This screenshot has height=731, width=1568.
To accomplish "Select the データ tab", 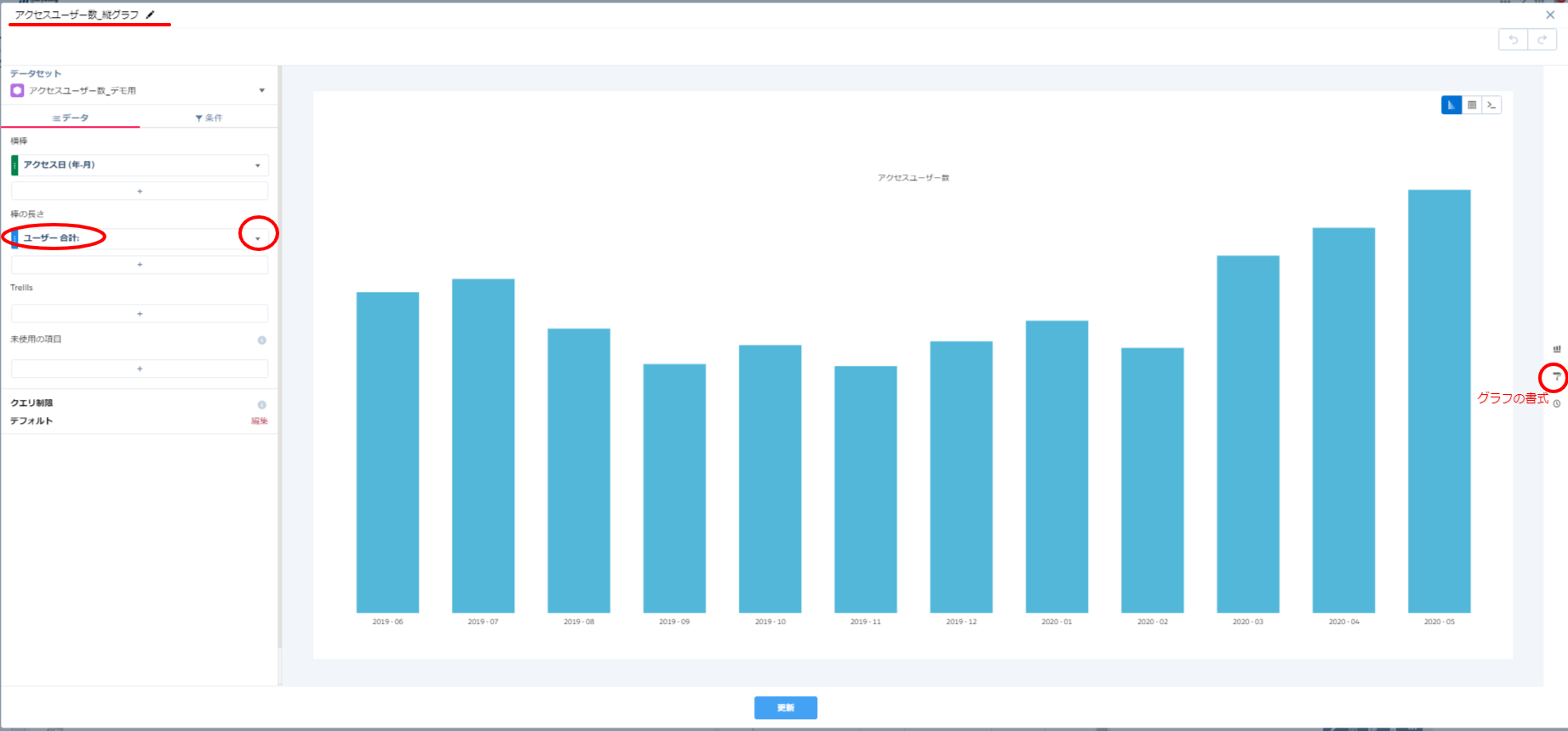I will [71, 117].
